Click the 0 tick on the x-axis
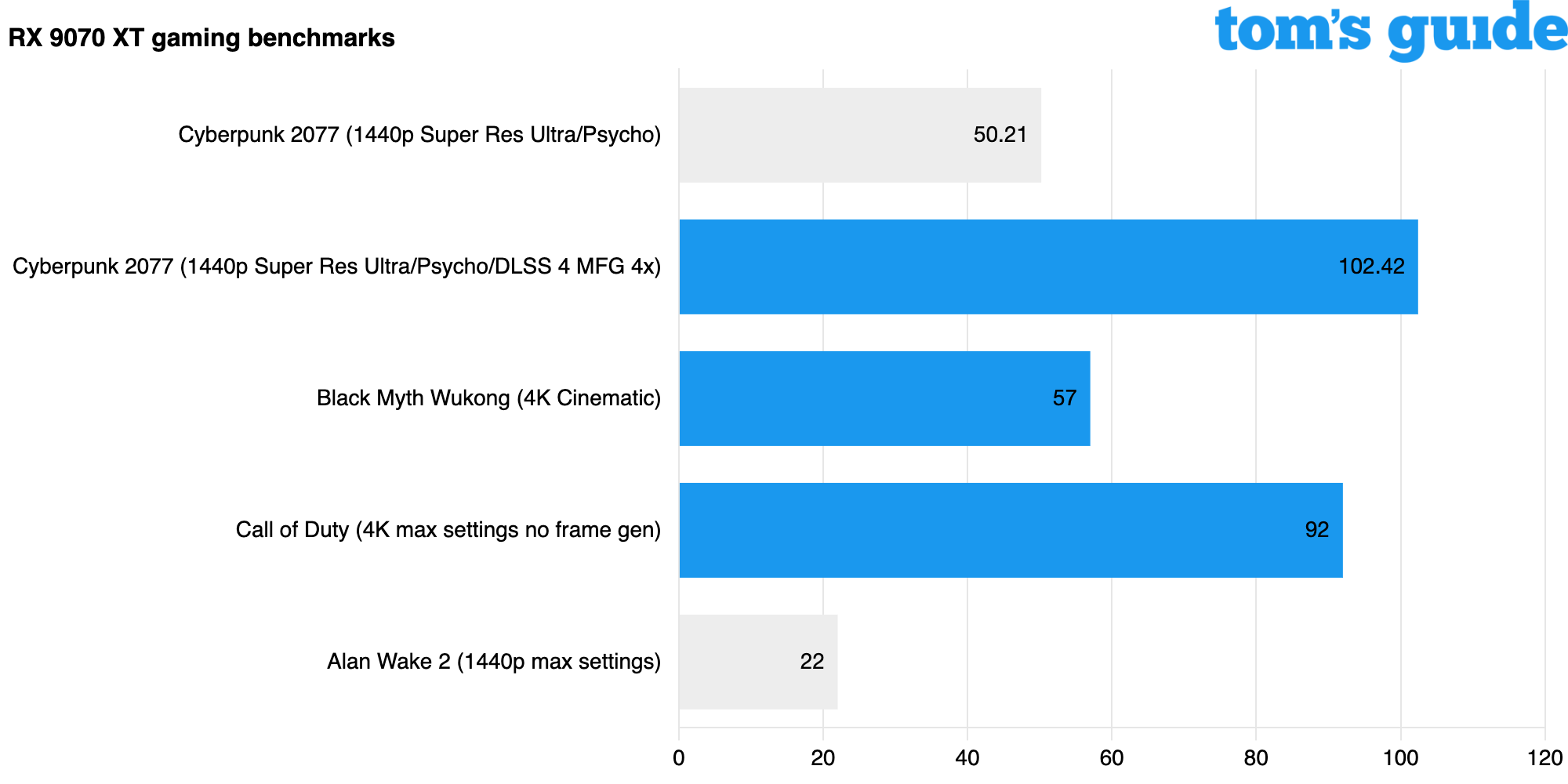 [679, 758]
